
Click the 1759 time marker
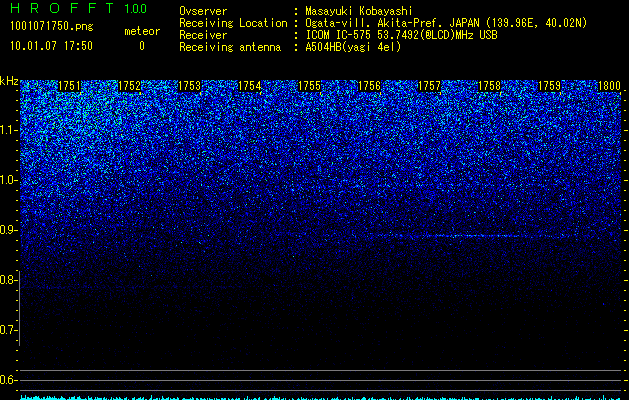click(549, 86)
